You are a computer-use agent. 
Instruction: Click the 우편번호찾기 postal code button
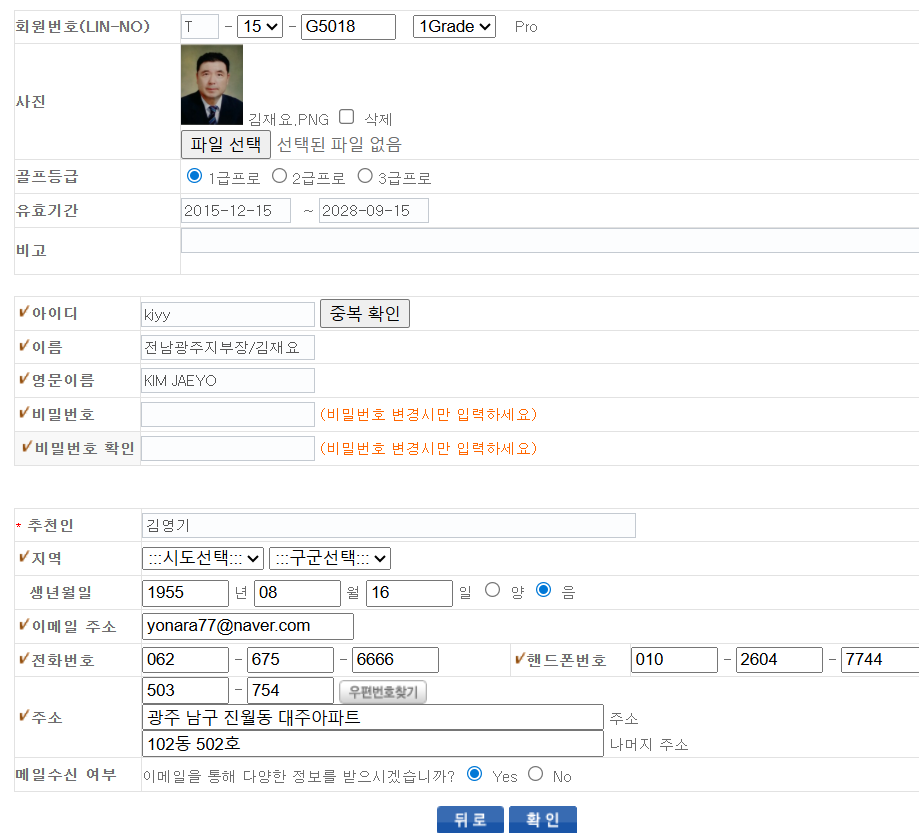click(x=384, y=691)
